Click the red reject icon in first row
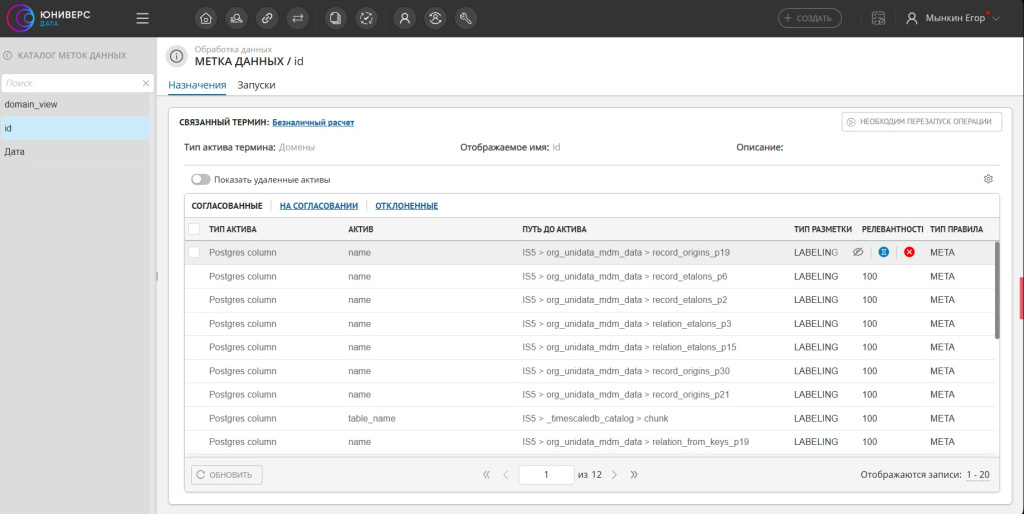The width and height of the screenshot is (1024, 514). click(909, 252)
